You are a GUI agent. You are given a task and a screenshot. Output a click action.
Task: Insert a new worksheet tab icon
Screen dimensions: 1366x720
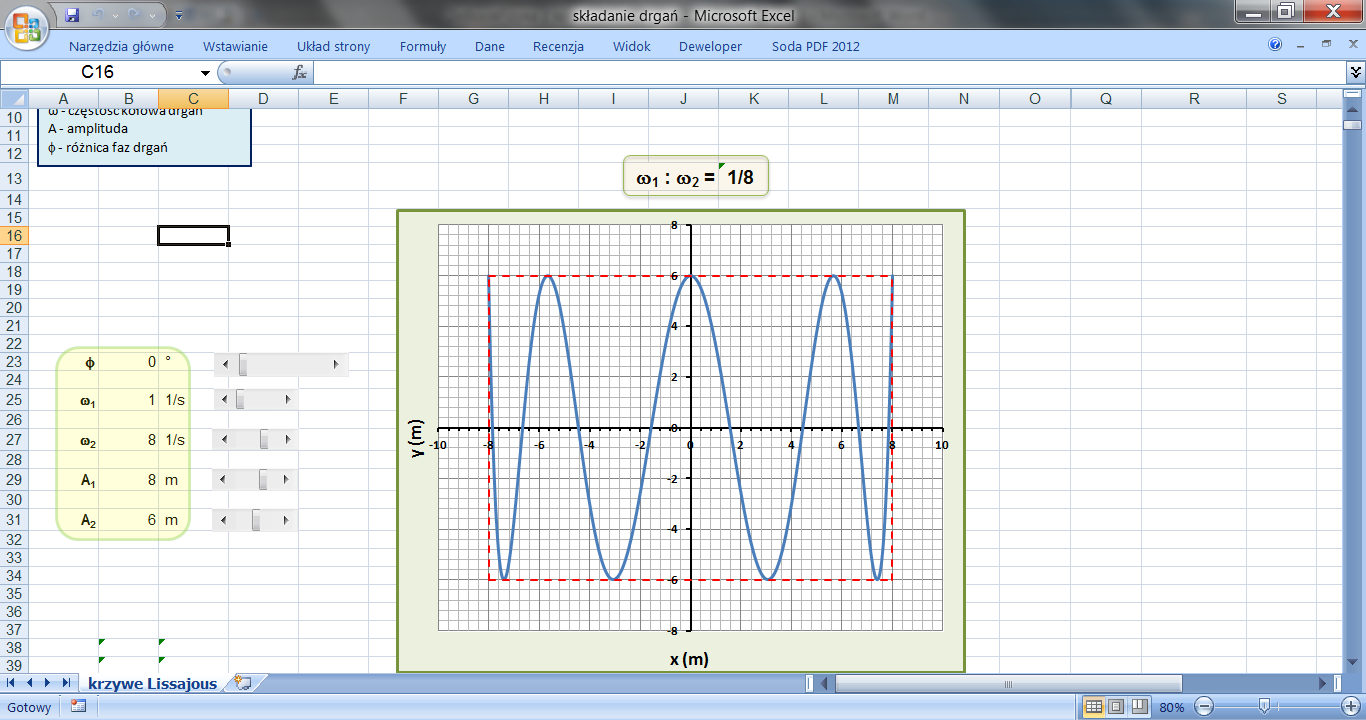[x=241, y=684]
